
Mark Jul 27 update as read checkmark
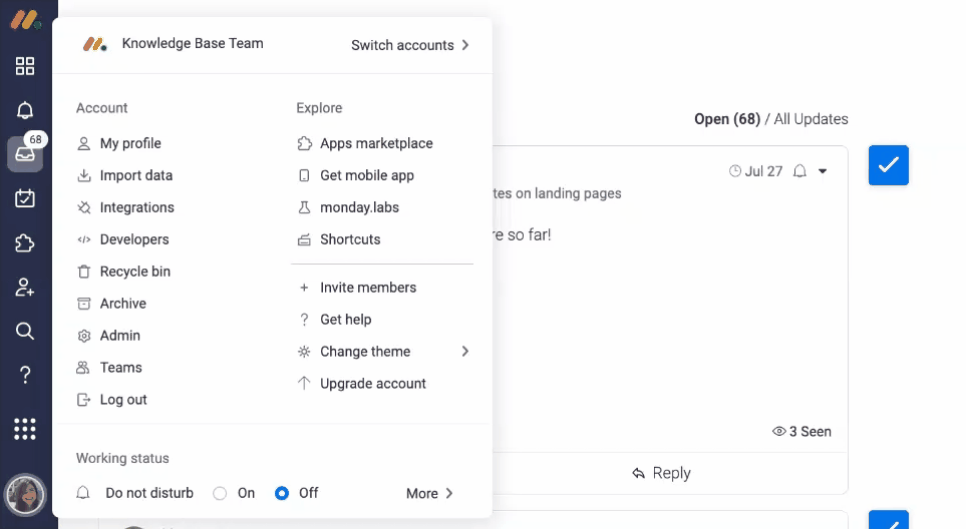(x=888, y=165)
